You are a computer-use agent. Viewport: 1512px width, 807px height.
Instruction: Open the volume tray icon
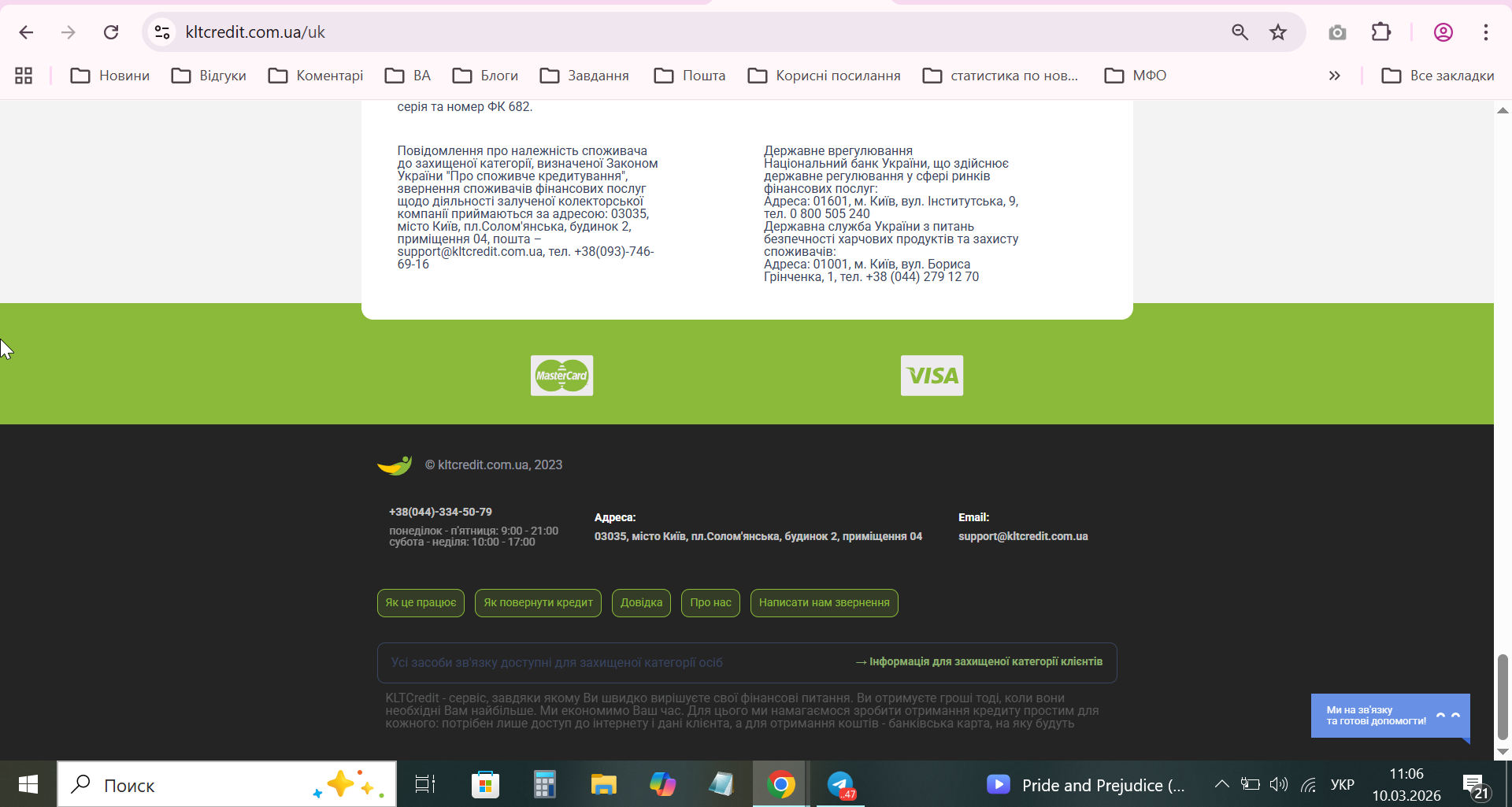click(1279, 784)
